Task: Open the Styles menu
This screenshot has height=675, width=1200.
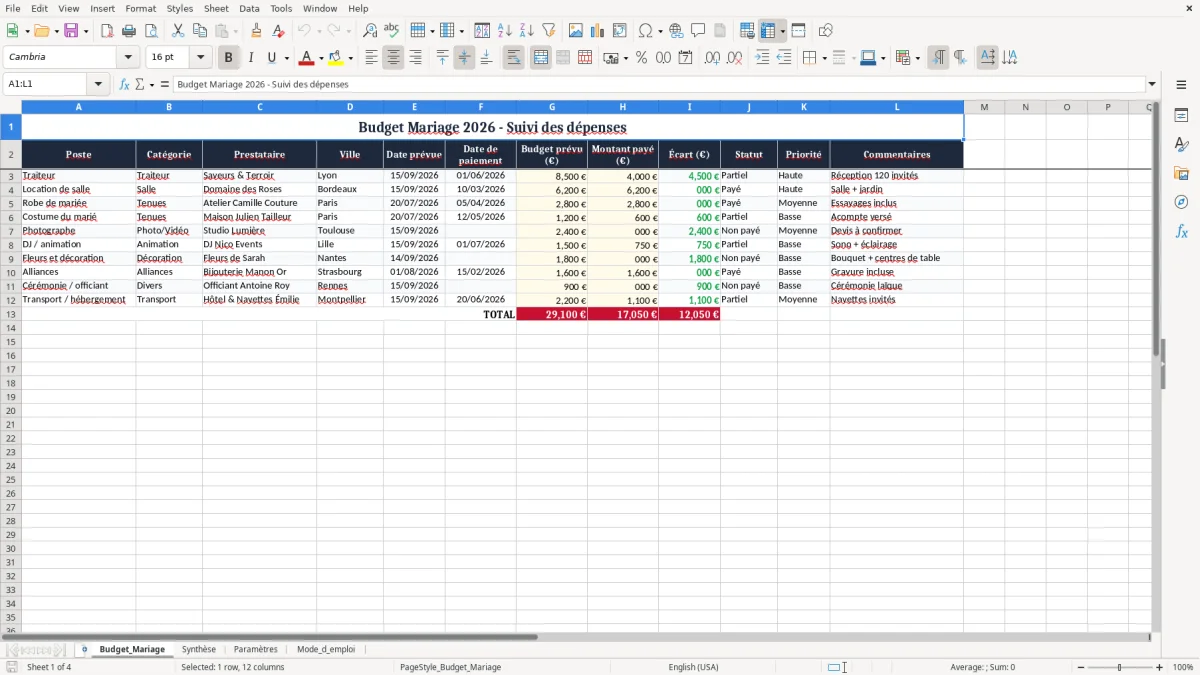Action: (x=180, y=8)
